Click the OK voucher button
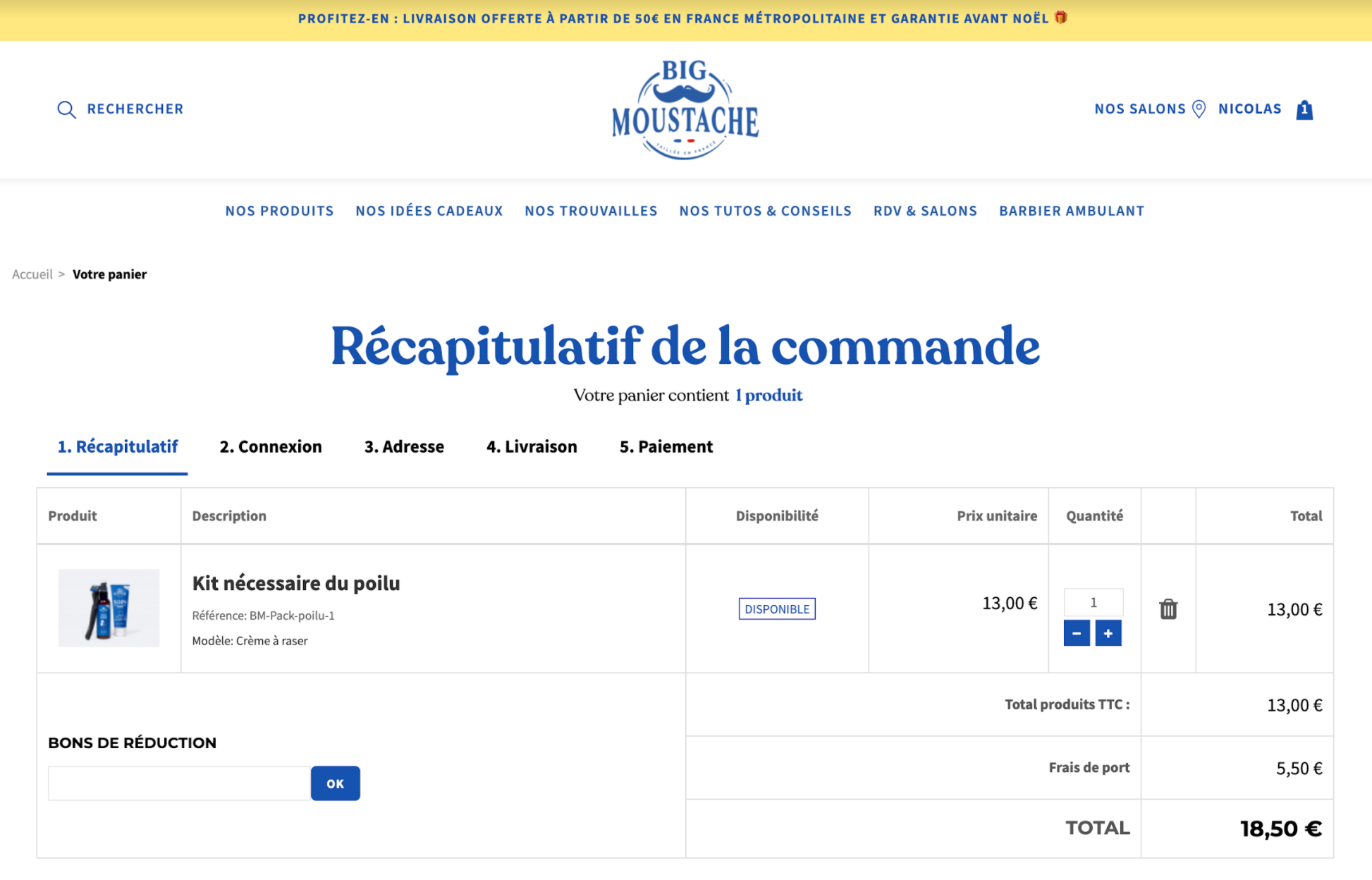The image size is (1372, 880). click(x=336, y=783)
